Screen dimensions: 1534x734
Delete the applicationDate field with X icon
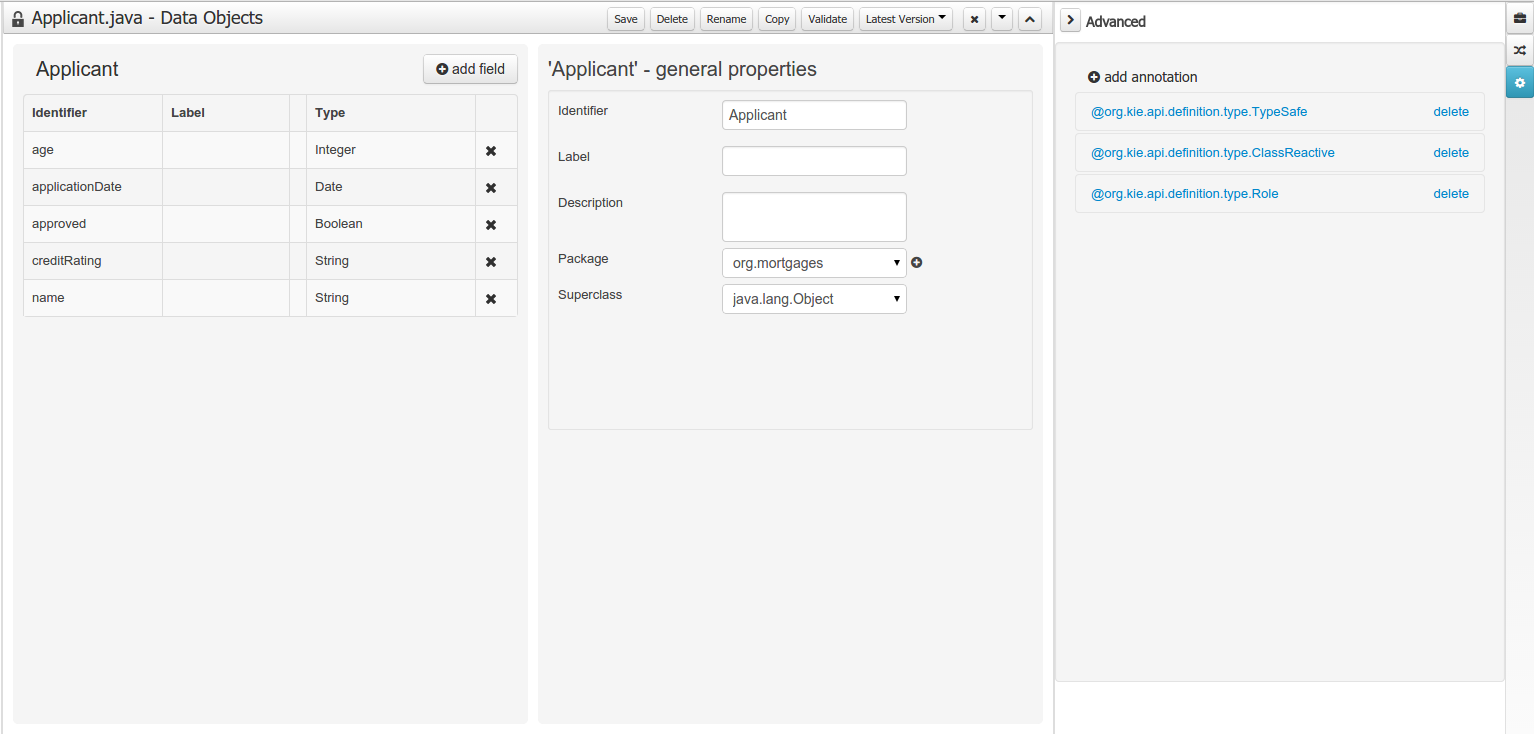coord(491,188)
